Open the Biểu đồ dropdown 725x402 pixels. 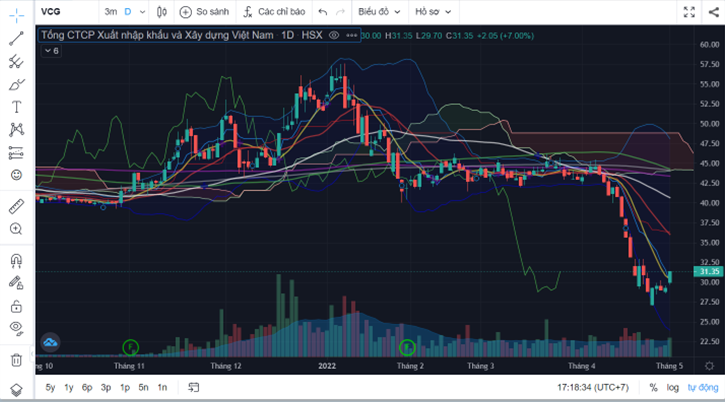[x=379, y=12]
